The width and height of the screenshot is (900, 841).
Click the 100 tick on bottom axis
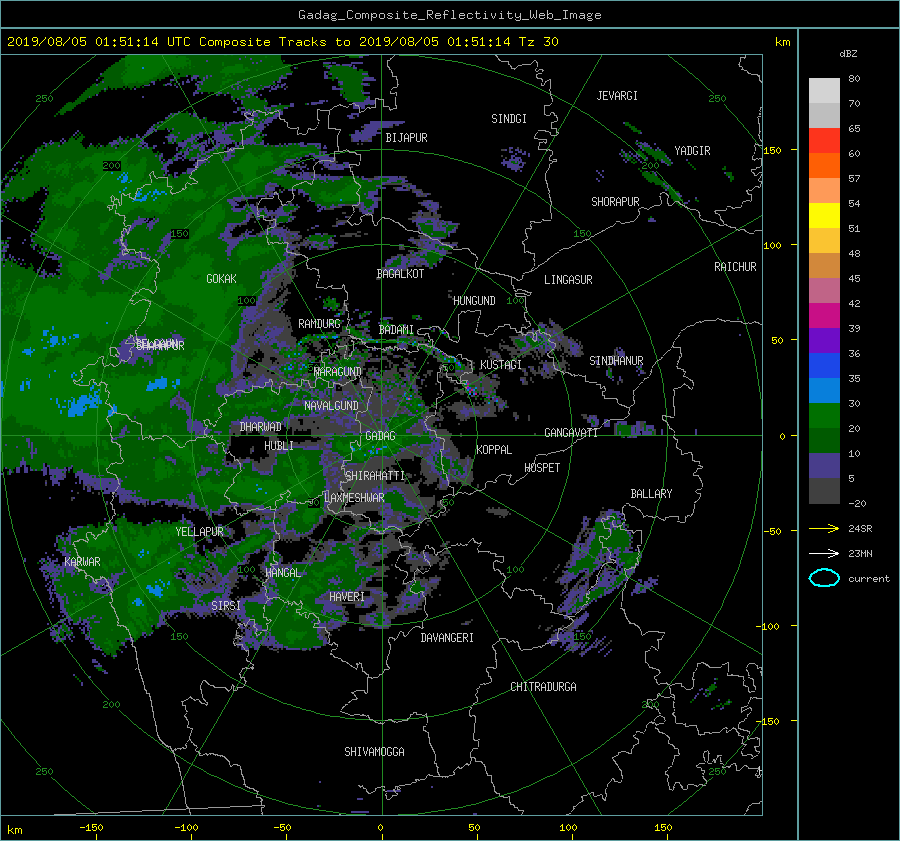click(x=568, y=828)
